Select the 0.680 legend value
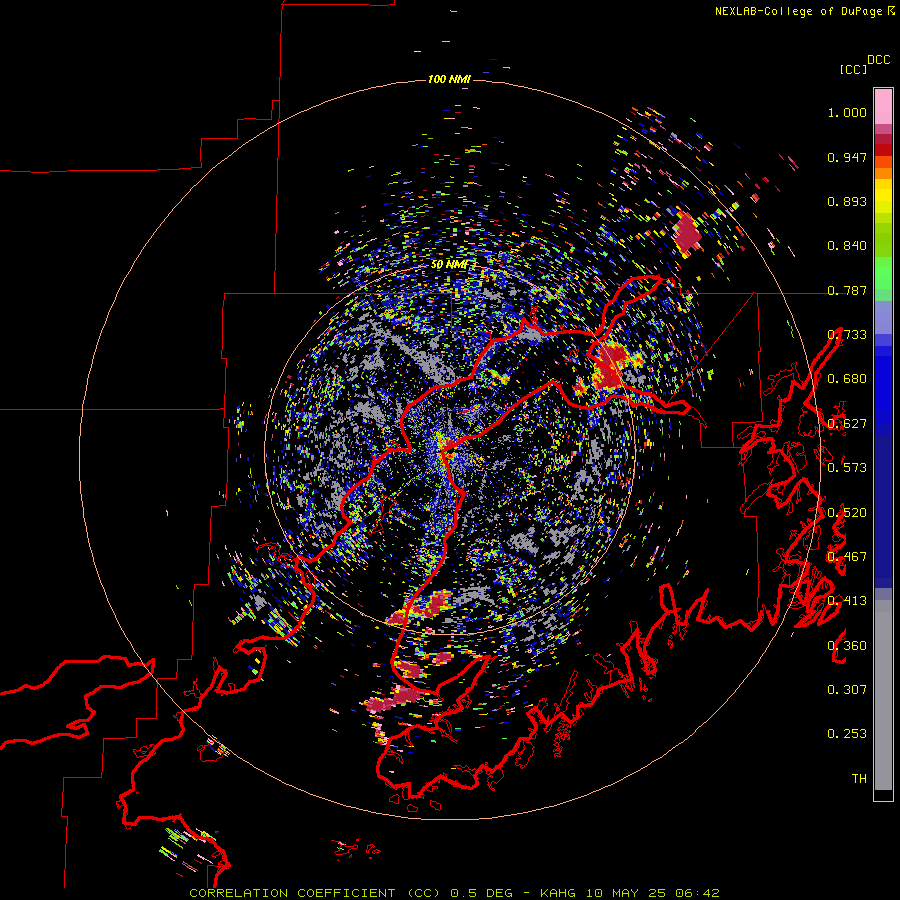Image resolution: width=900 pixels, height=900 pixels. click(x=847, y=379)
